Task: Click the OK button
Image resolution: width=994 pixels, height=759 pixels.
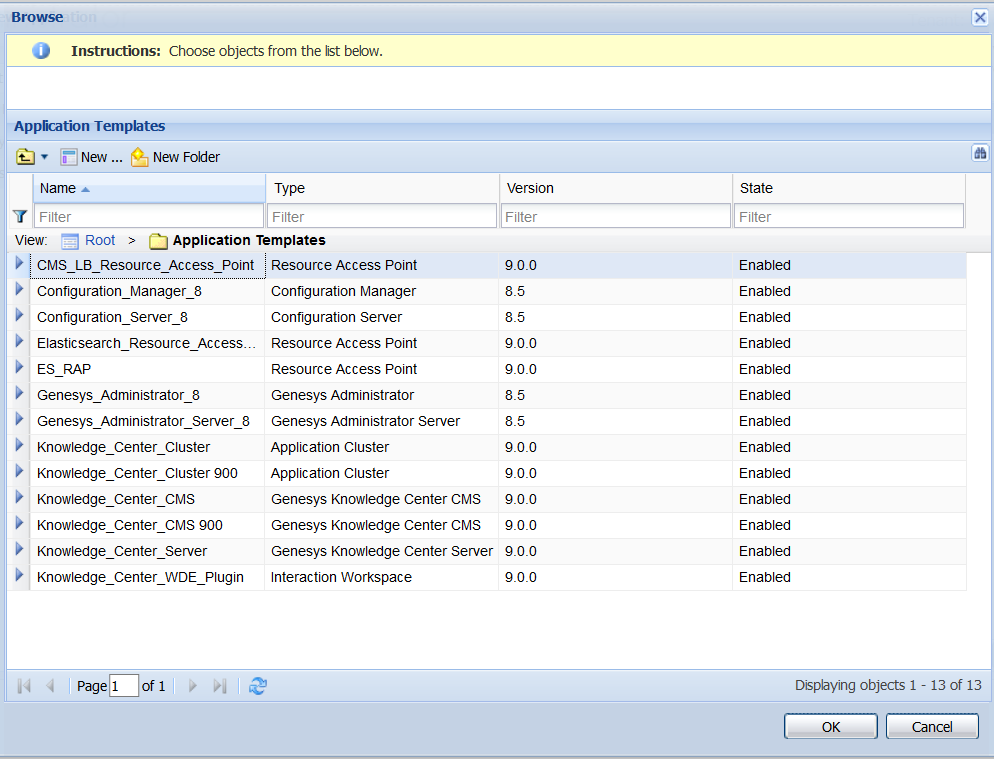Action: pyautogui.click(x=830, y=727)
